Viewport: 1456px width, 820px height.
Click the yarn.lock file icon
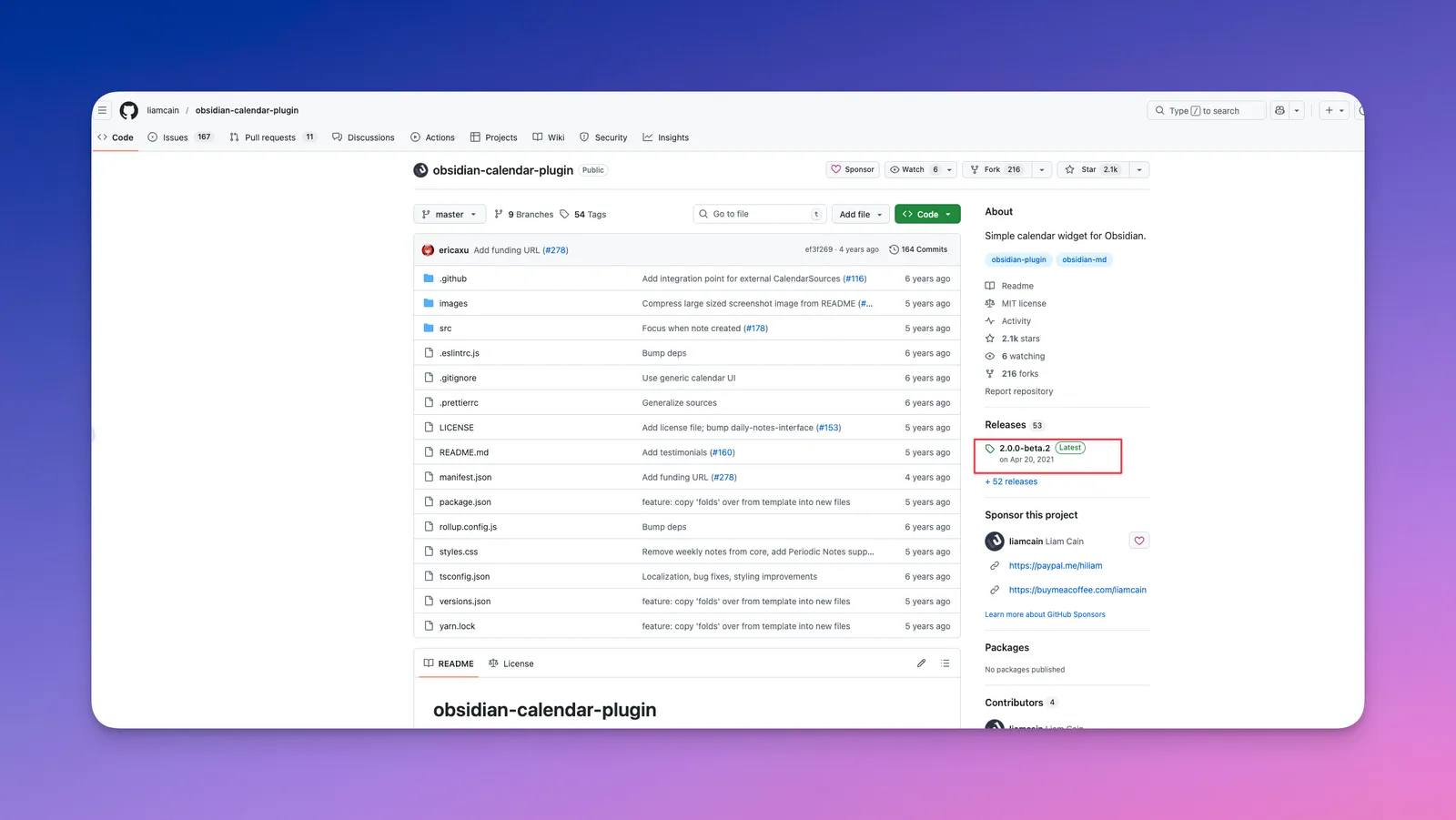(x=429, y=626)
